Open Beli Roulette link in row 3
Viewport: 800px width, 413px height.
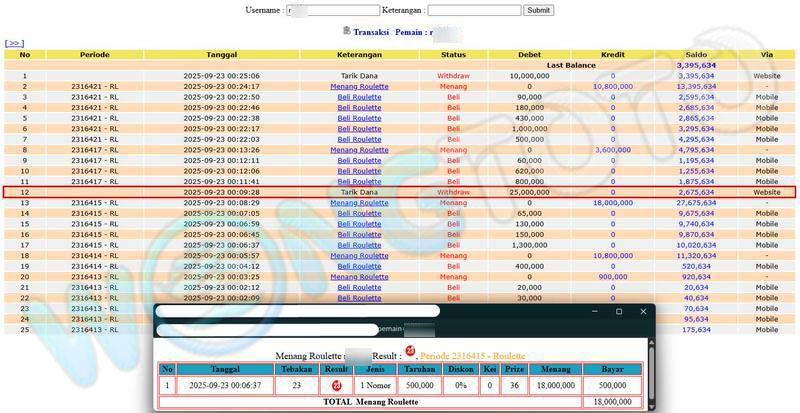tap(359, 97)
